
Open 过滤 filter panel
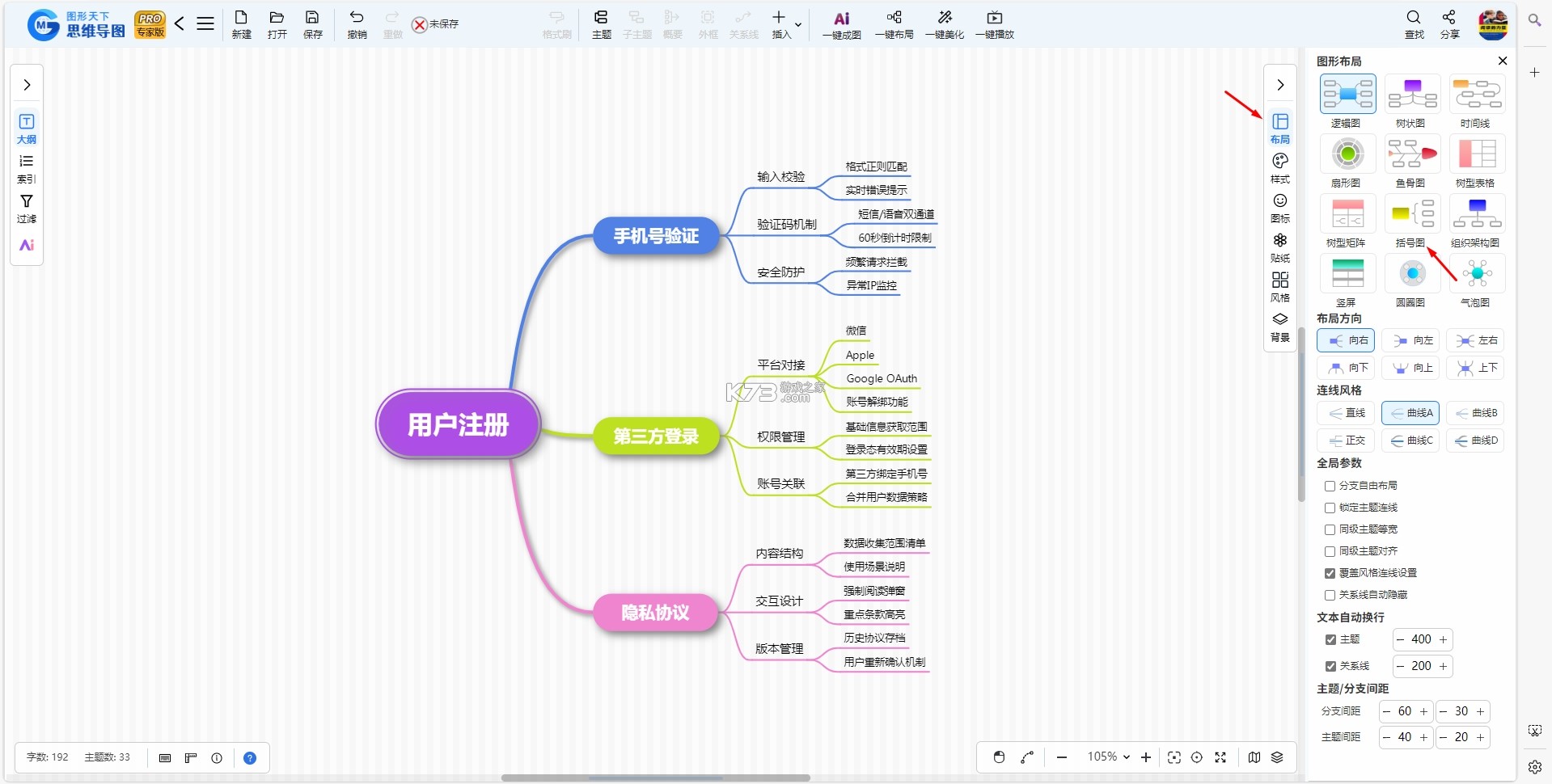(27, 208)
